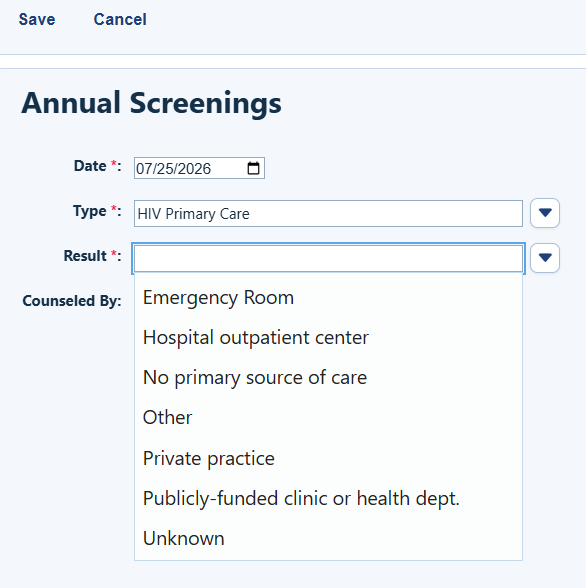Select Publicly-funded clinic or health dept.
The image size is (586, 588).
point(328,498)
